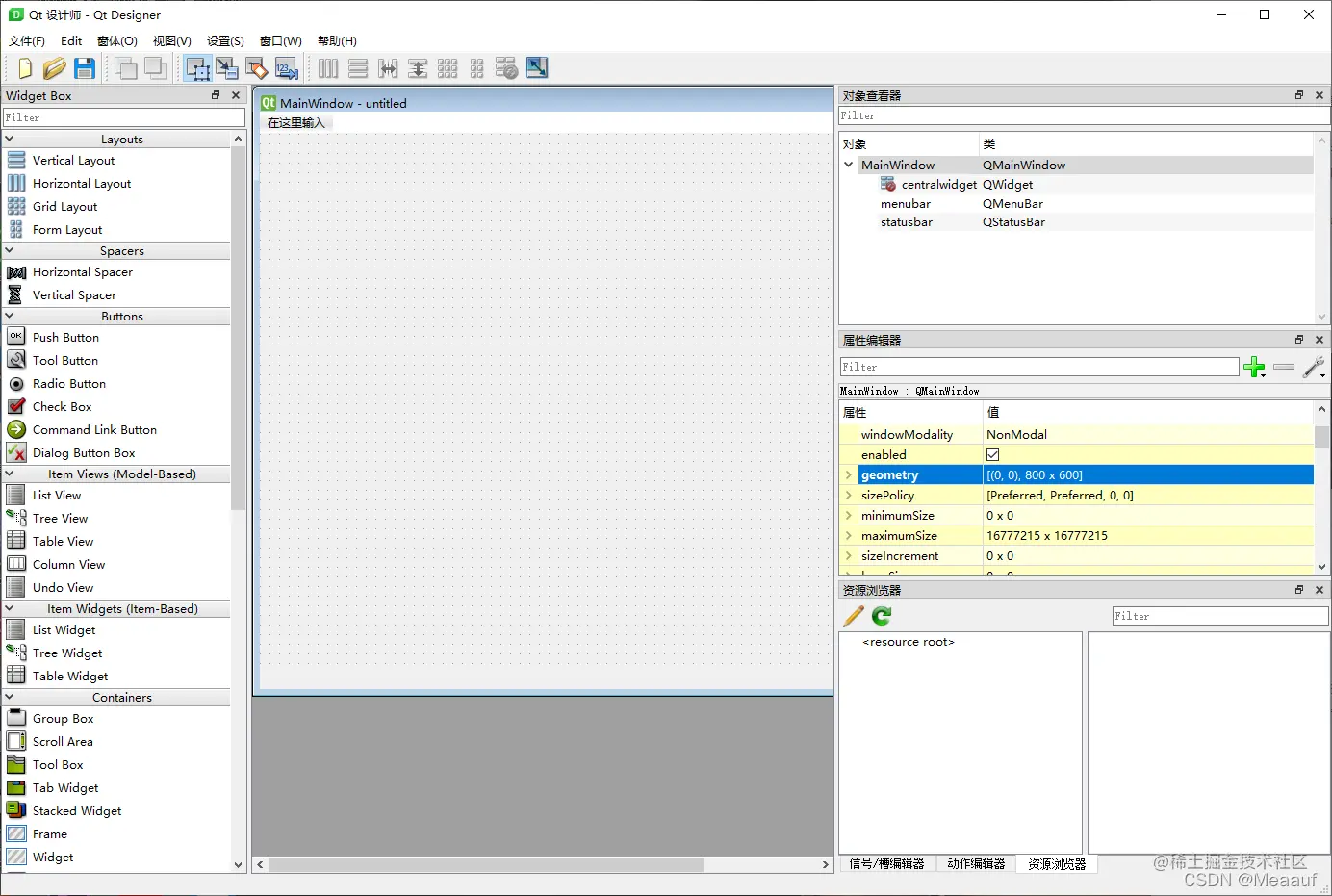Image resolution: width=1332 pixels, height=896 pixels.
Task: Click the New Form toolbar icon
Action: coord(24,68)
